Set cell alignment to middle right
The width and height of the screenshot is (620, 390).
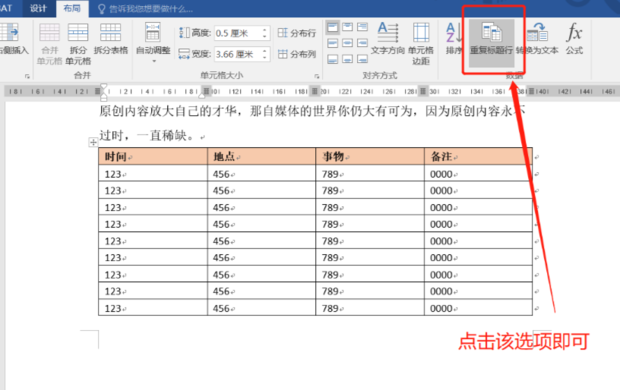pos(362,43)
